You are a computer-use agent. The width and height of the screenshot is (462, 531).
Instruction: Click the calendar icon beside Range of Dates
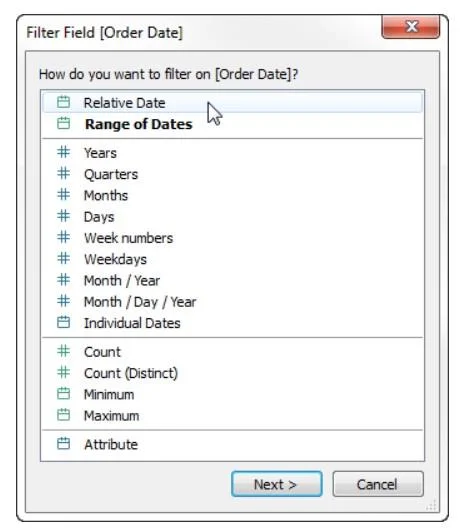coord(64,123)
